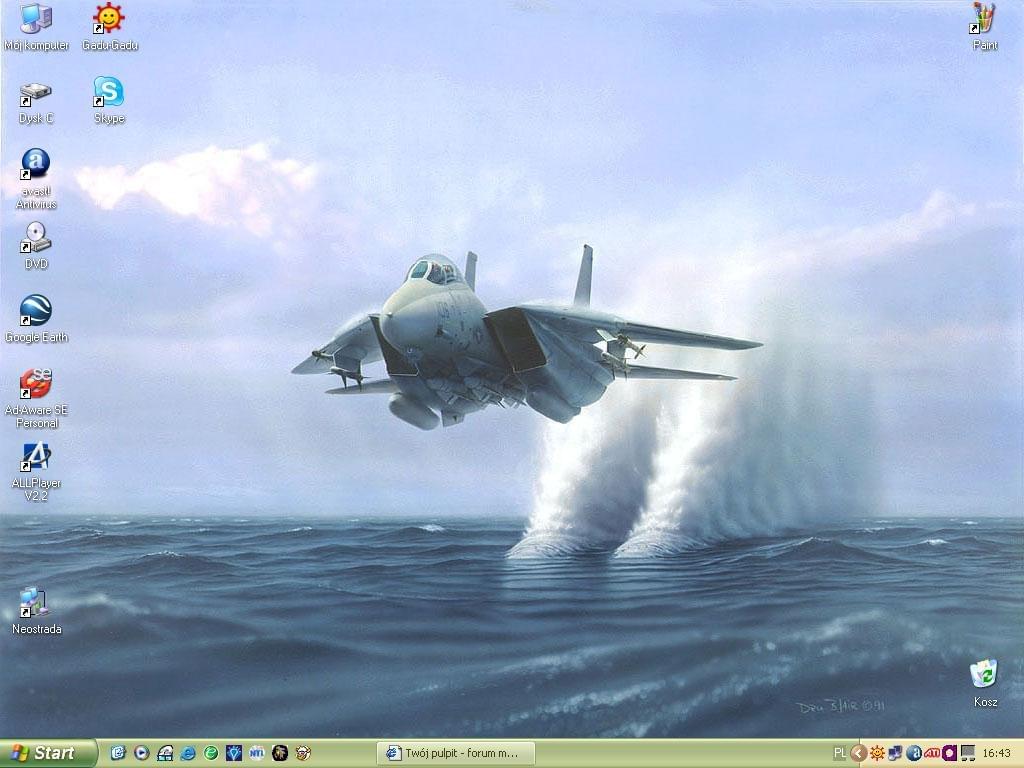The image size is (1024, 768).
Task: Select the Kosz recycle bin icon
Action: [x=985, y=684]
